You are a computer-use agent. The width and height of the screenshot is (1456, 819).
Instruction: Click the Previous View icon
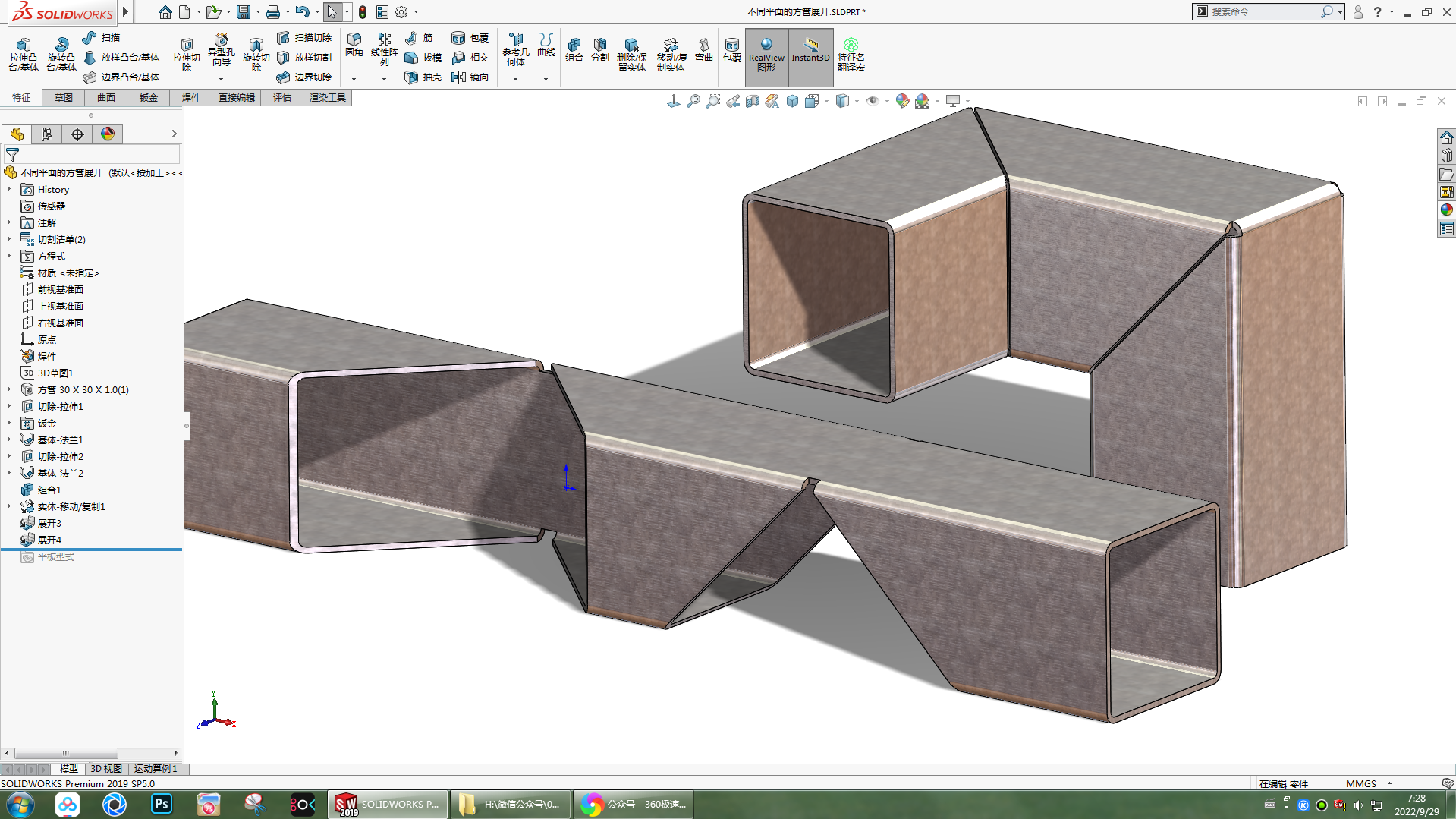tap(733, 101)
